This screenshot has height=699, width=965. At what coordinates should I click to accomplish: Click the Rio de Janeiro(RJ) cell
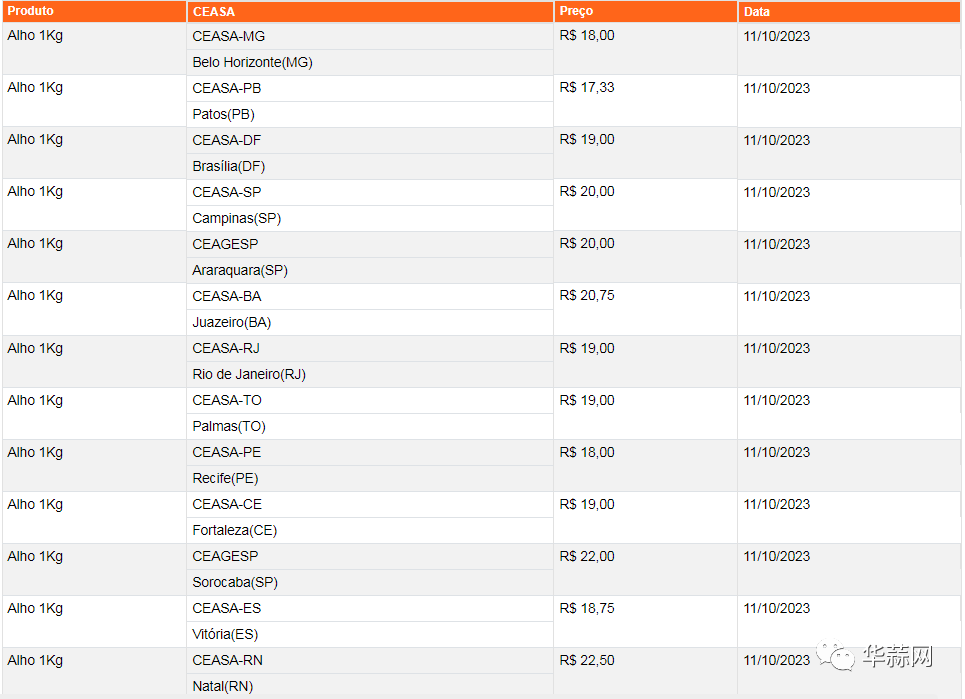(x=249, y=374)
